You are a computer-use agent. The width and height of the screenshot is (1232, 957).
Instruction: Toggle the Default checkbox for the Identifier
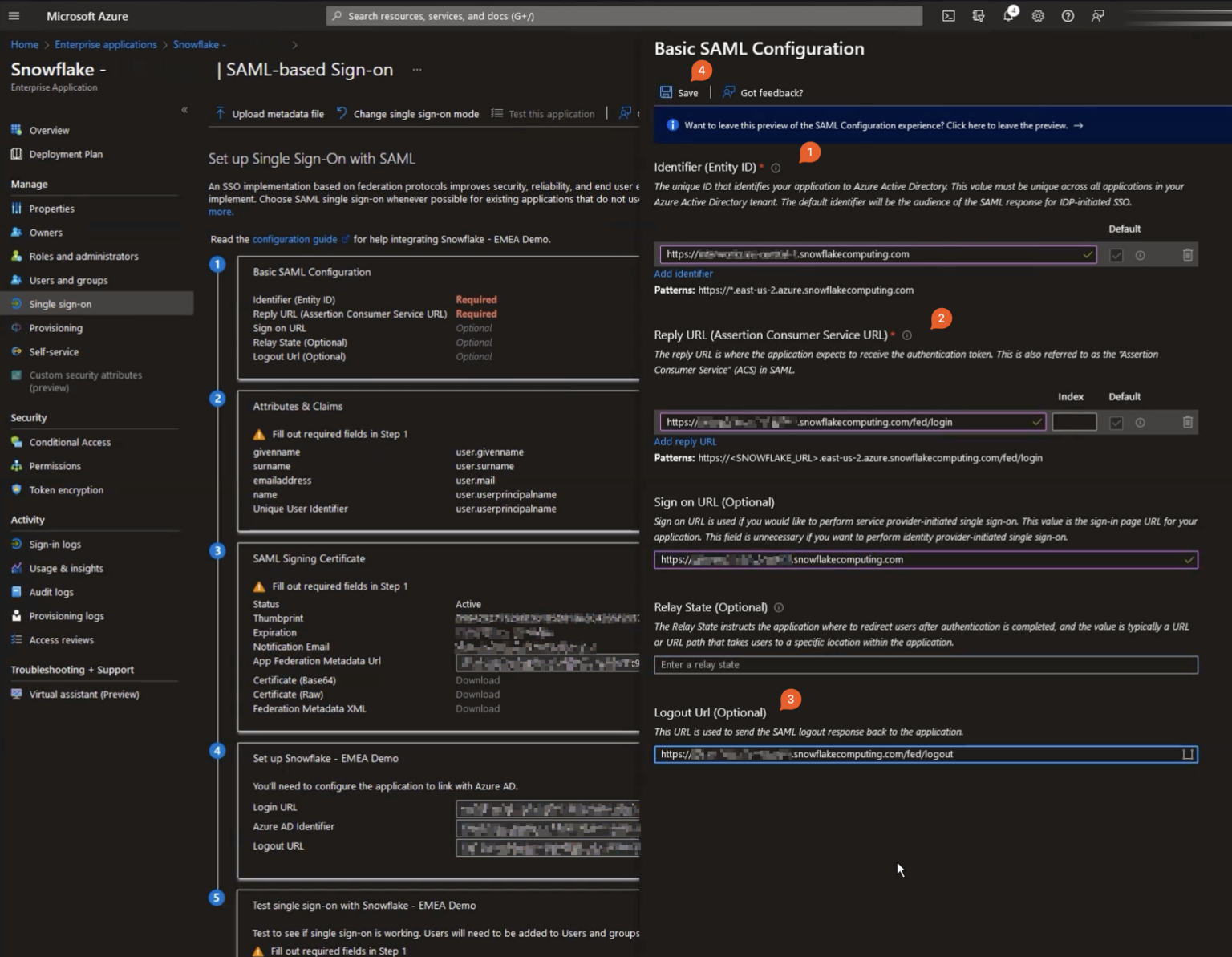(1116, 254)
